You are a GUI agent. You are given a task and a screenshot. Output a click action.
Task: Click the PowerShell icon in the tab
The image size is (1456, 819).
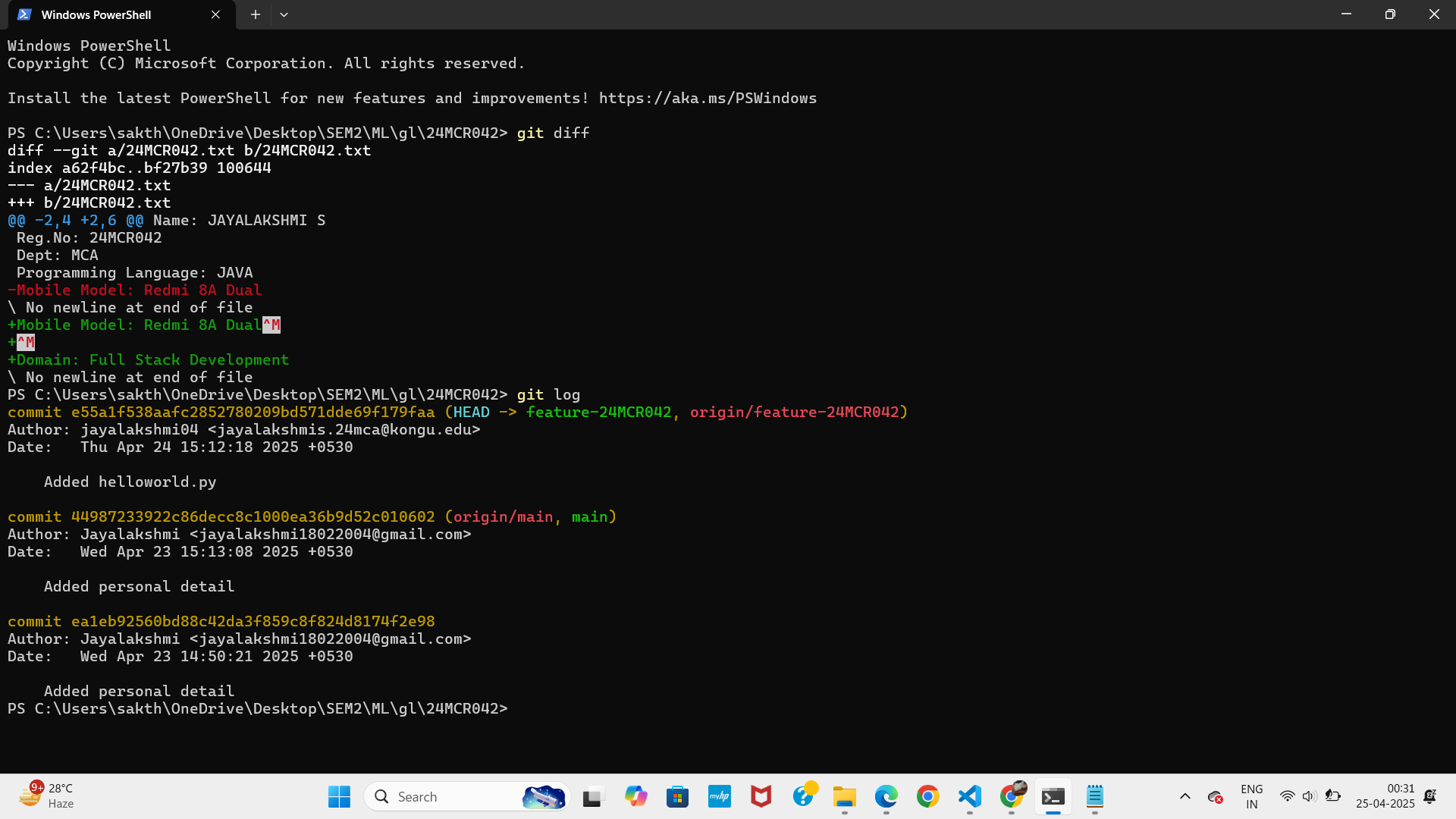tap(24, 14)
